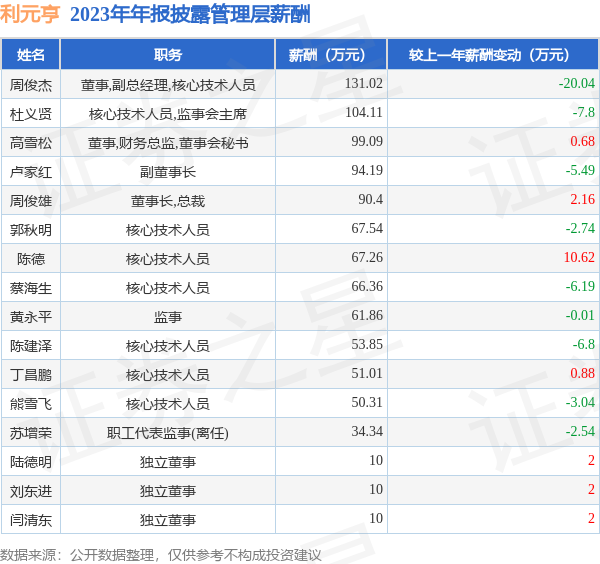Select the name 蔡海生

(x=31, y=288)
